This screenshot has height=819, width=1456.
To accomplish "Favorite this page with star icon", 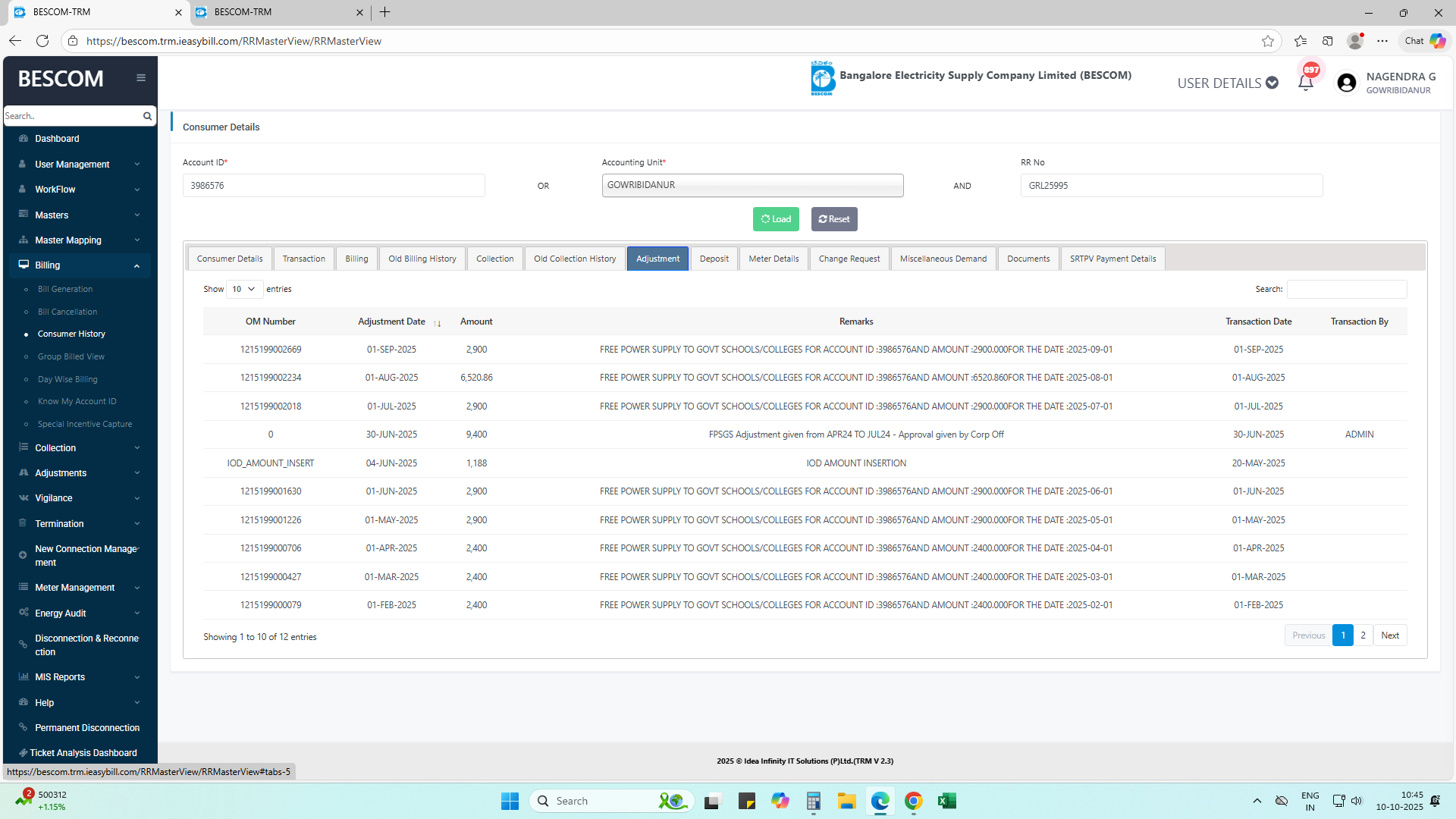I will pos(1268,41).
